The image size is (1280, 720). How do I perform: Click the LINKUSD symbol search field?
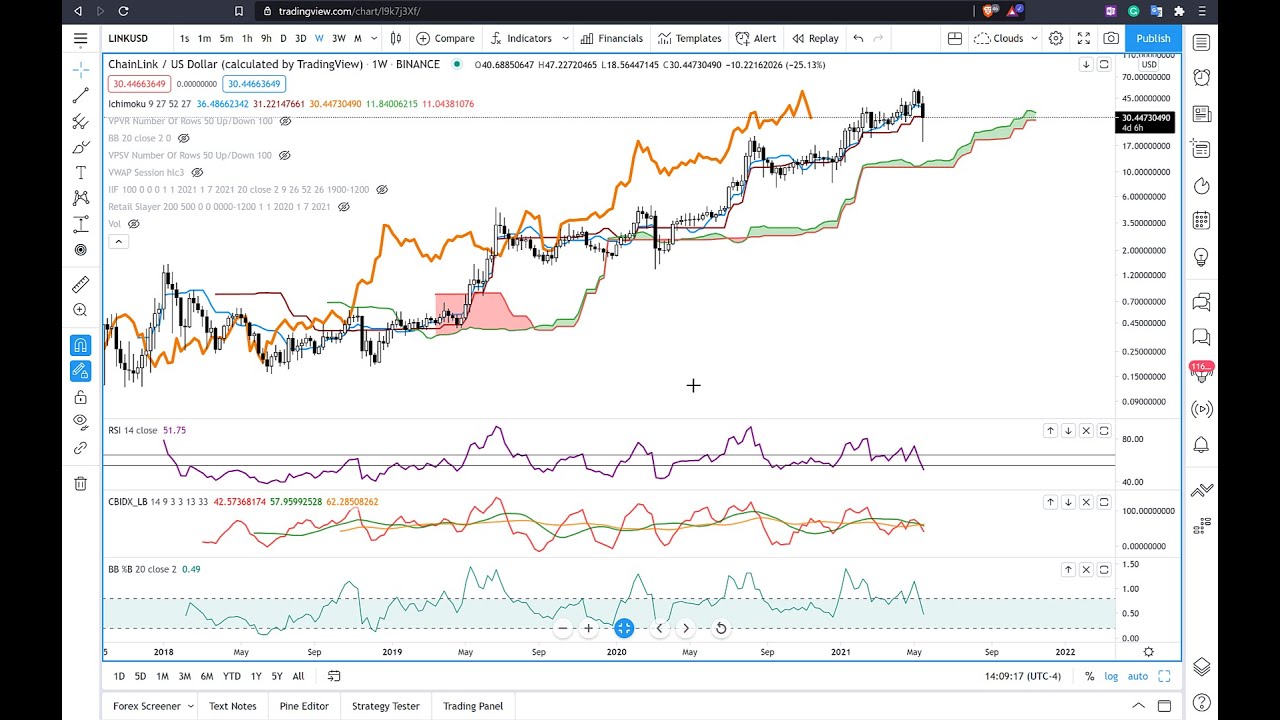137,38
